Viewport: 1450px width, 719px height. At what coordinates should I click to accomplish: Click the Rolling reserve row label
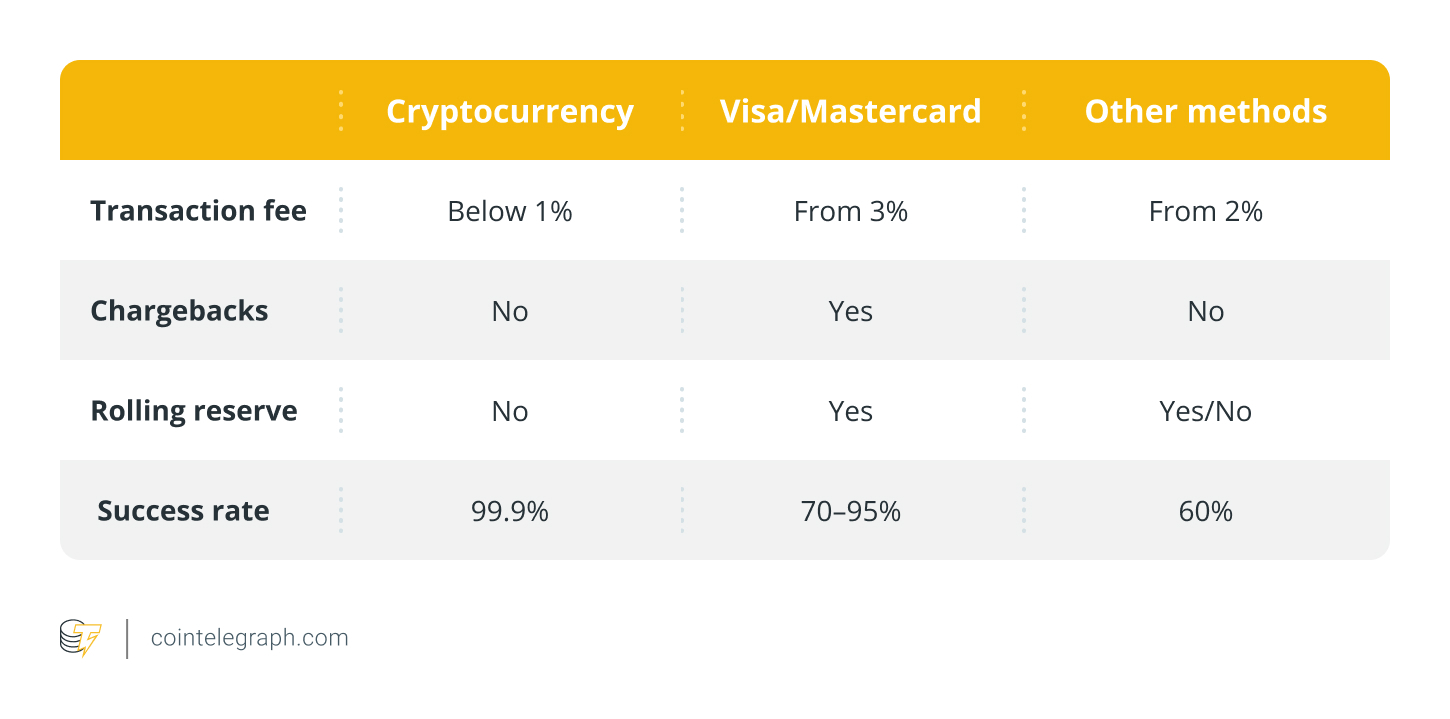pos(194,411)
